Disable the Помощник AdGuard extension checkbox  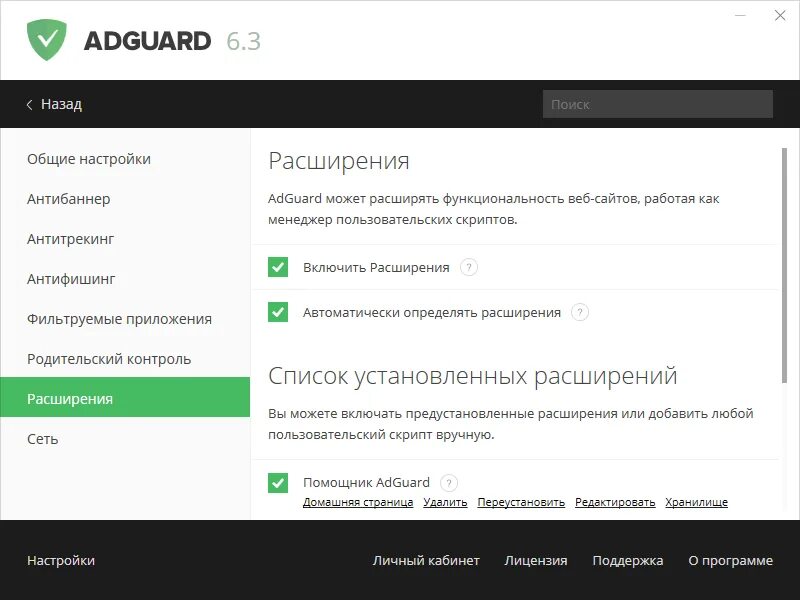278,483
